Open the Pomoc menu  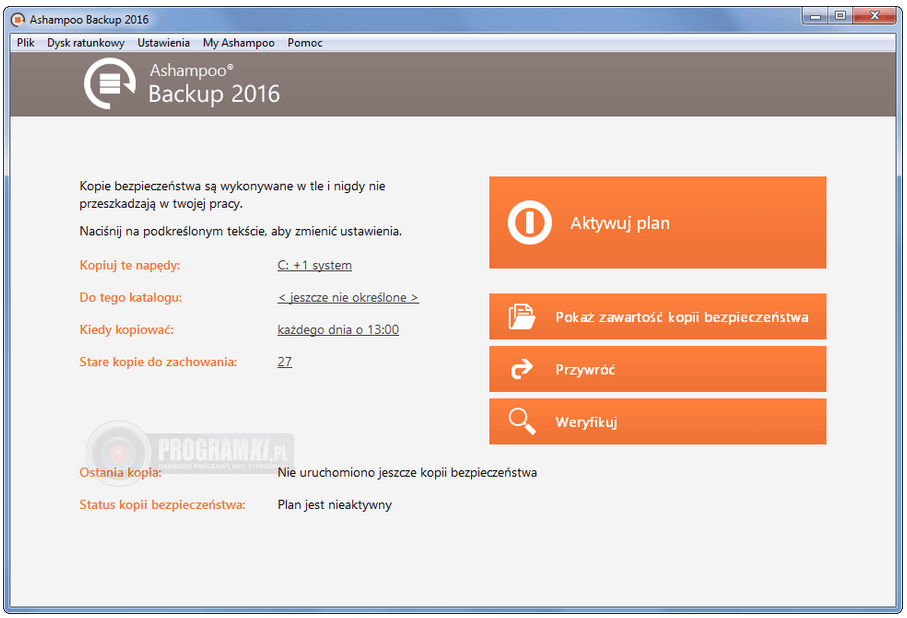305,43
